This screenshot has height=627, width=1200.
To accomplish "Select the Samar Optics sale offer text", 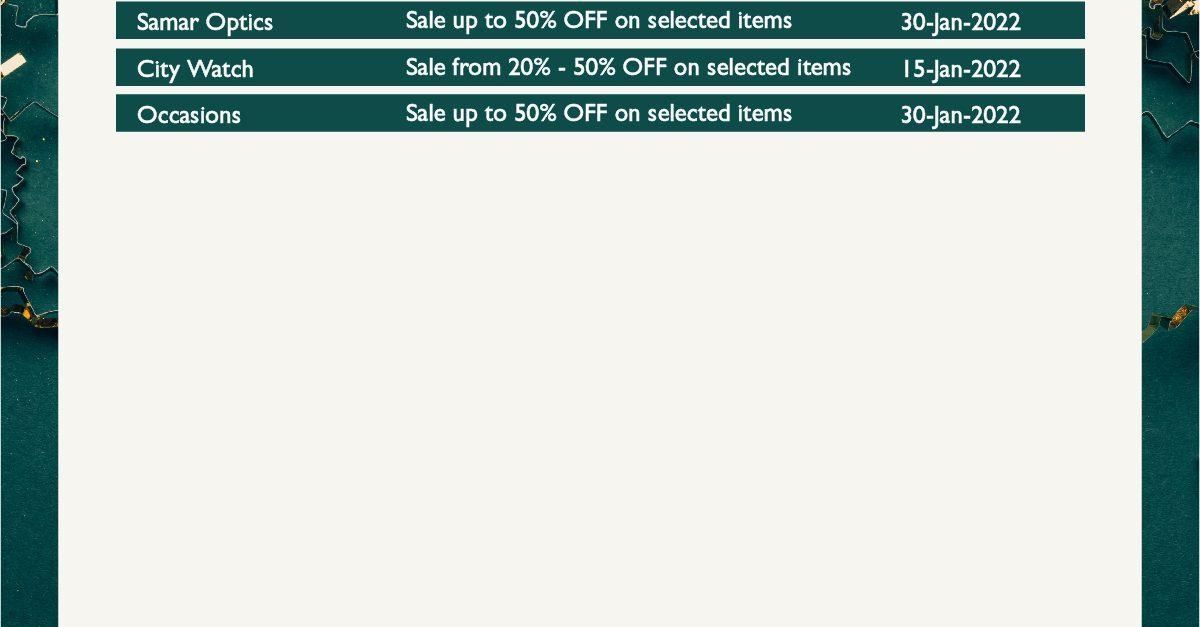I will [x=598, y=21].
